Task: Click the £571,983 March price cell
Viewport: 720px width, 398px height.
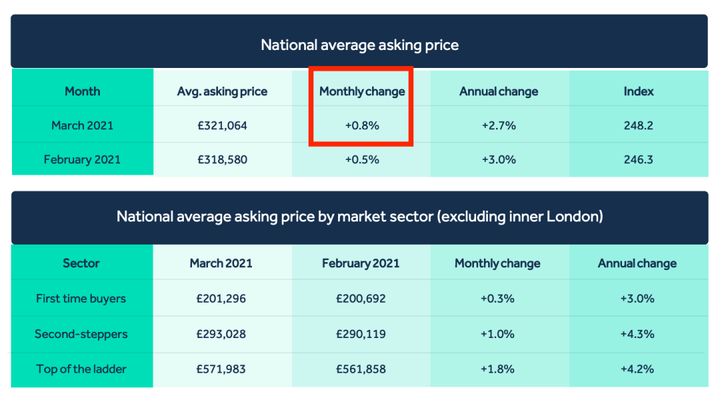Action: [221, 369]
